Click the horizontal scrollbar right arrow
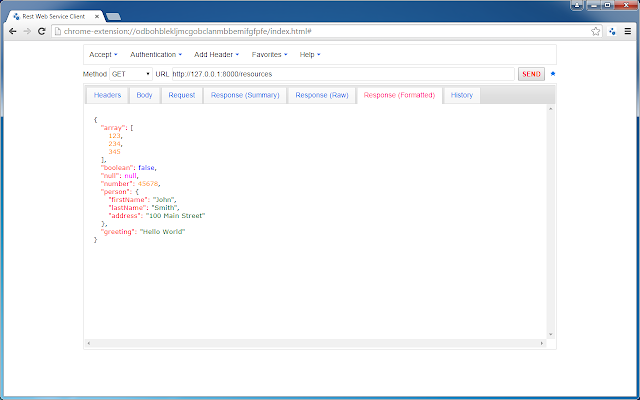The width and height of the screenshot is (640, 400). click(542, 343)
